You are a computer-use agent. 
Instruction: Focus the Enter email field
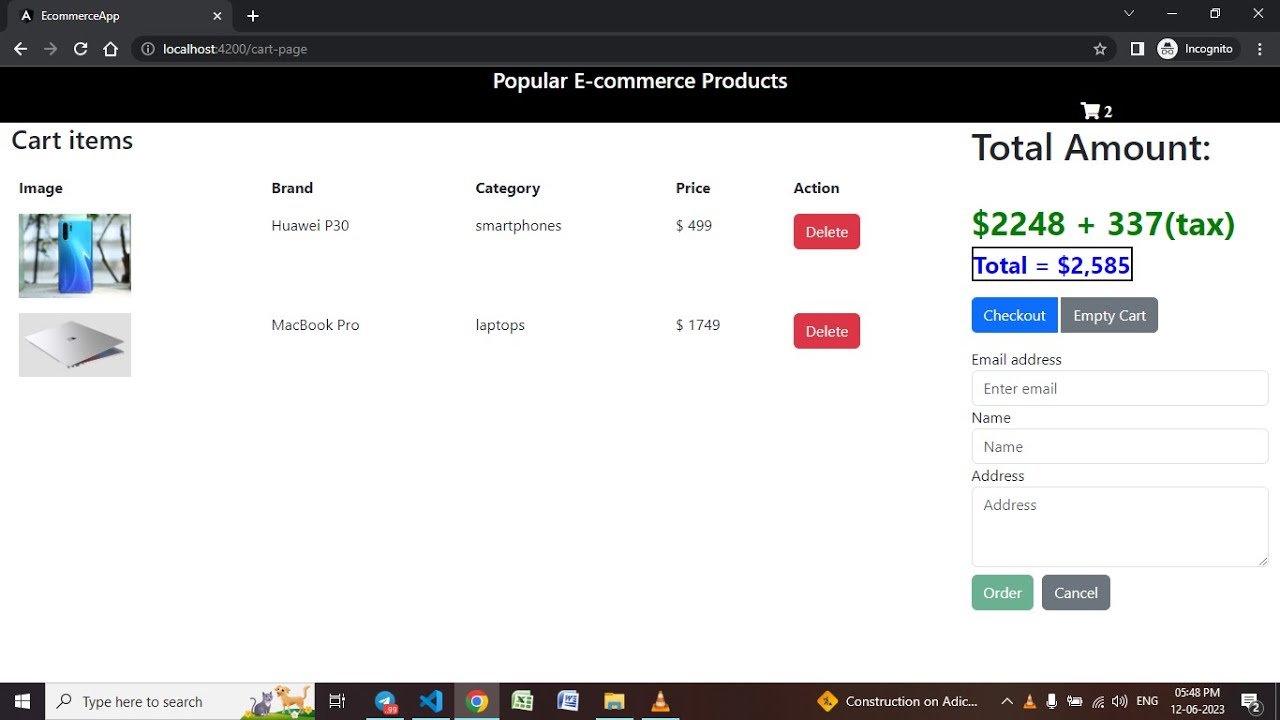(x=1120, y=388)
